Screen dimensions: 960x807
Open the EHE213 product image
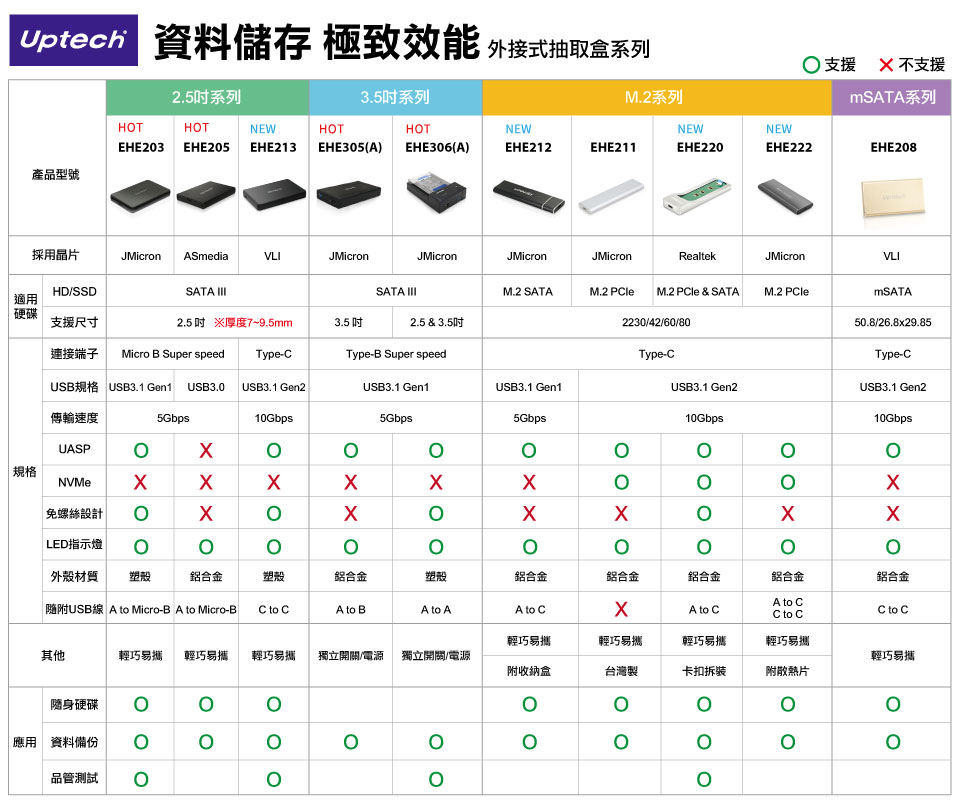point(274,194)
